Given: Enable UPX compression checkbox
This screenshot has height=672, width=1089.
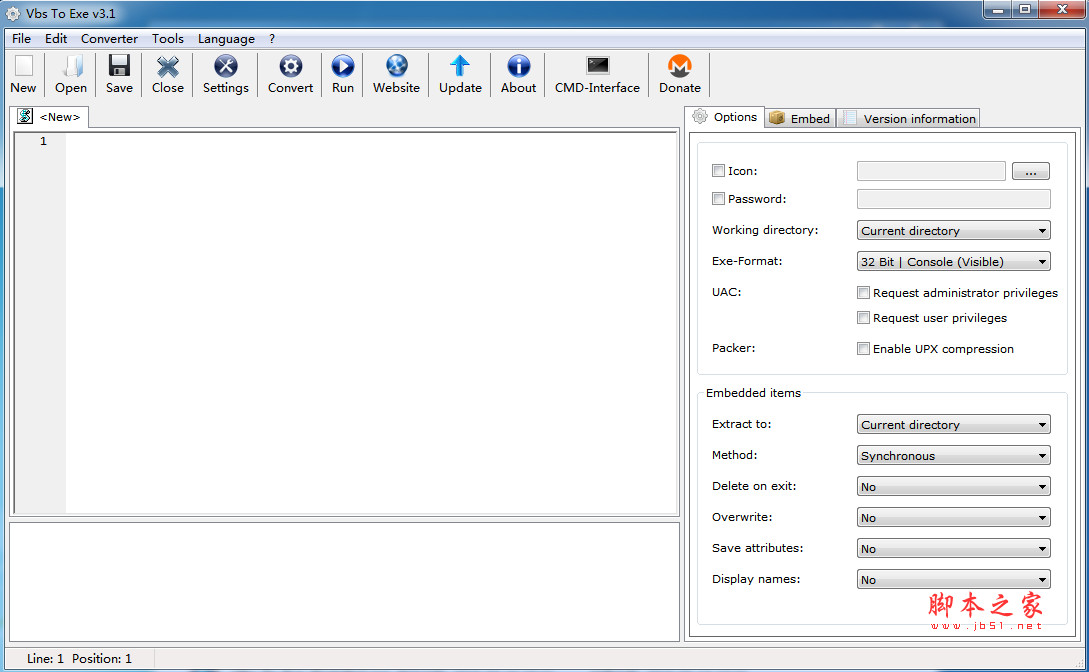Looking at the screenshot, I should 863,349.
